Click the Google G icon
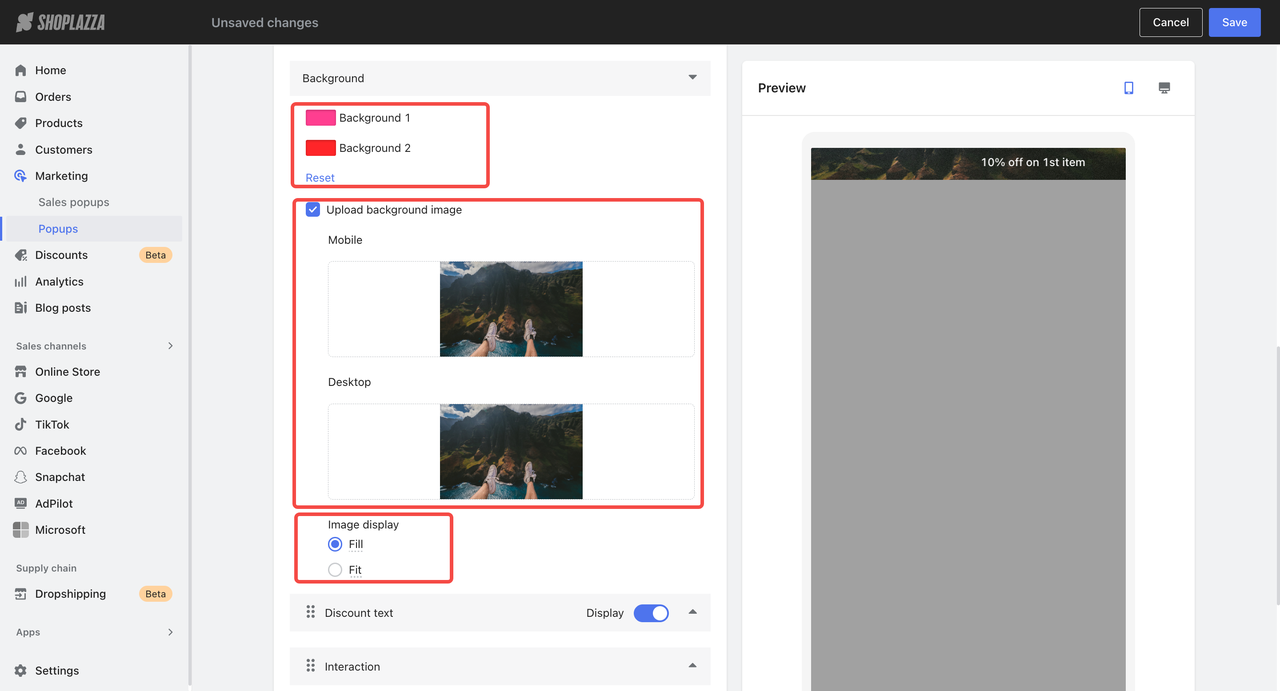Screen dimensions: 1280x691 click(21, 398)
